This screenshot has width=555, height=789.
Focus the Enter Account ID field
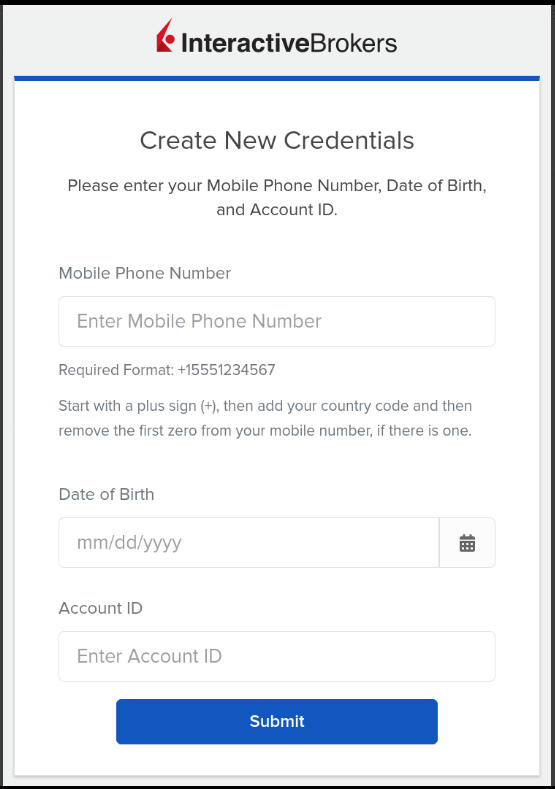pyautogui.click(x=277, y=656)
